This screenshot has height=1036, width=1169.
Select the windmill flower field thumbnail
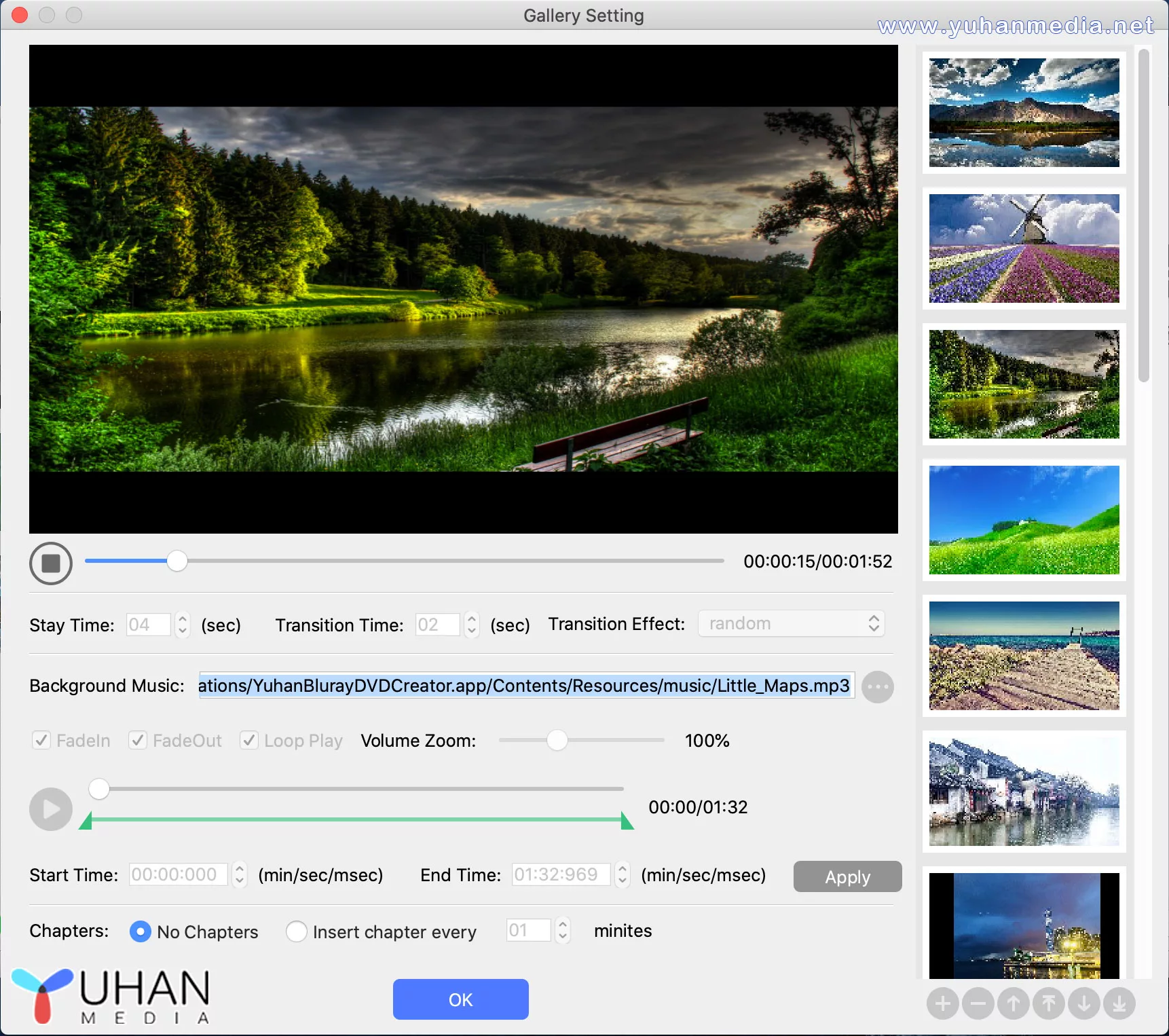(1022, 248)
